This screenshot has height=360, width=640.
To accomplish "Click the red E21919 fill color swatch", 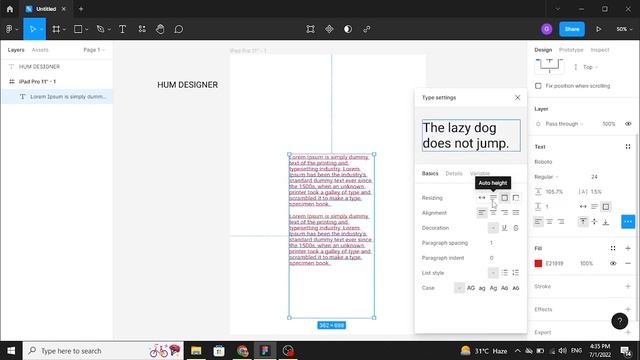I will tap(538, 263).
